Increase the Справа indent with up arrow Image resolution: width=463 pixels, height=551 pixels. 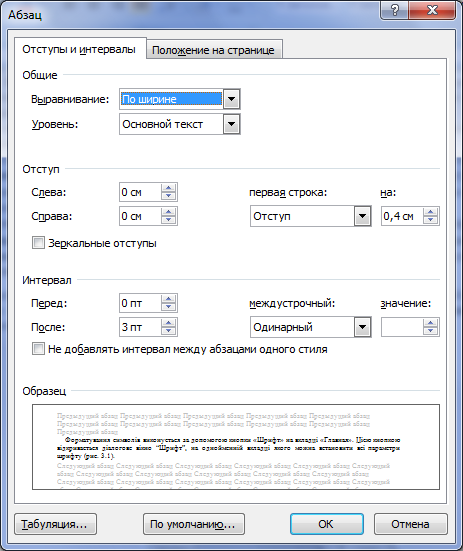tap(169, 212)
